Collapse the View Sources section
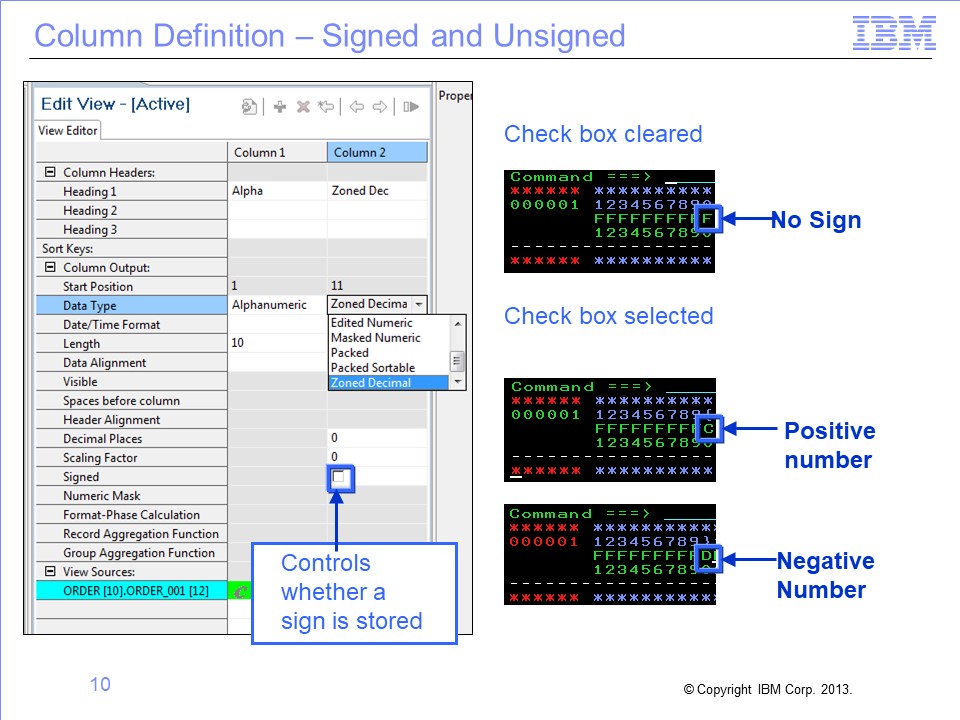Screen dimensions: 960x720 coord(50,571)
